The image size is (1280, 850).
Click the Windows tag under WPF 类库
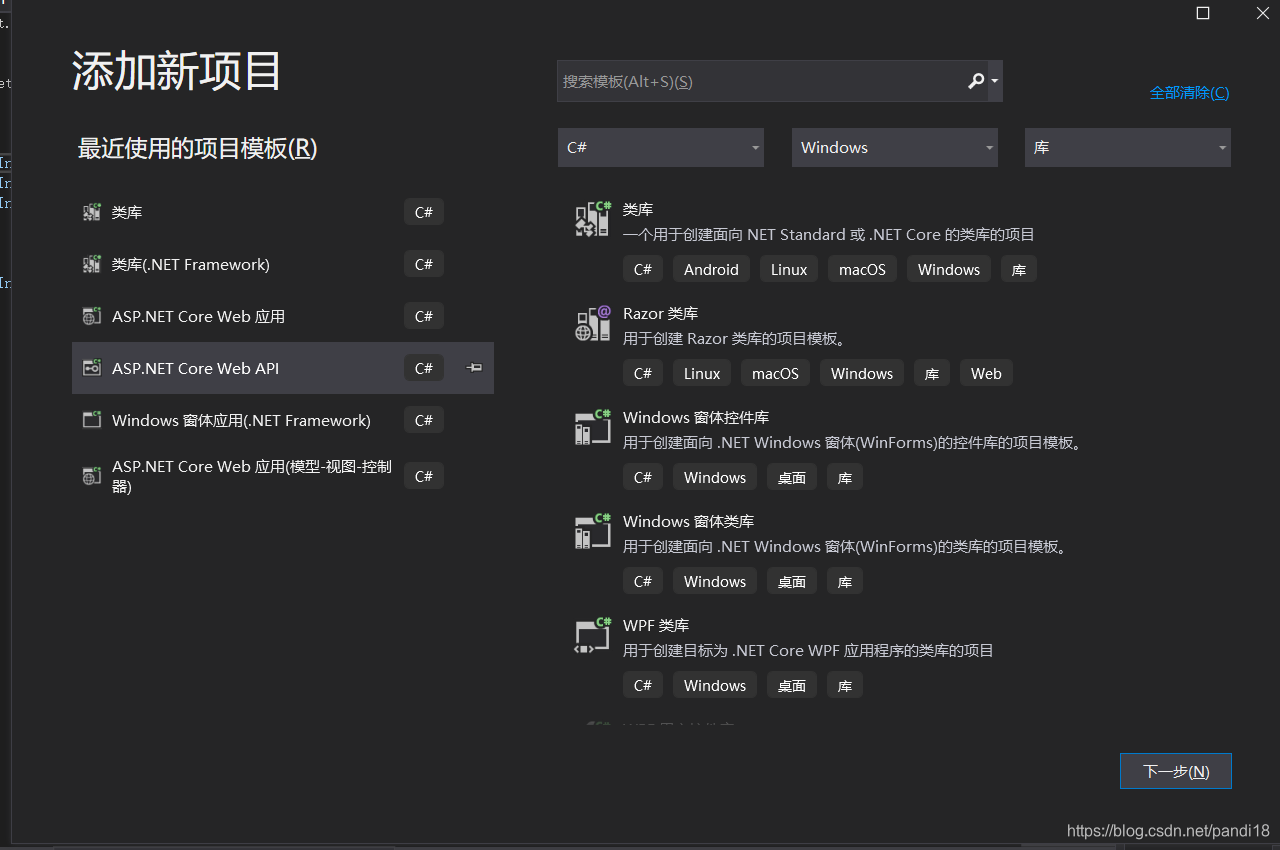coord(715,685)
